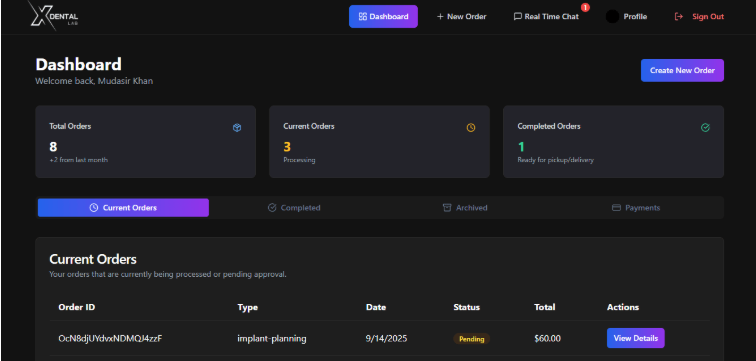Image resolution: width=756 pixels, height=361 pixels.
Task: Click the Dashboard grid icon in nav
Action: [363, 16]
